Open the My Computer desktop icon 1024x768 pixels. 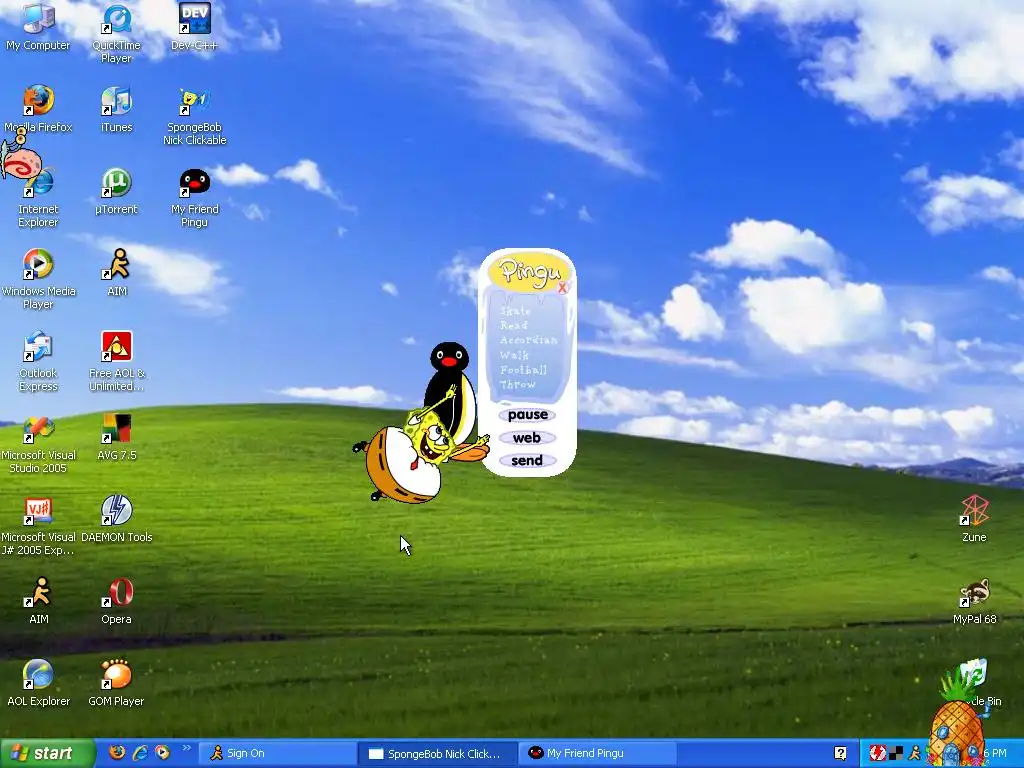(x=38, y=26)
